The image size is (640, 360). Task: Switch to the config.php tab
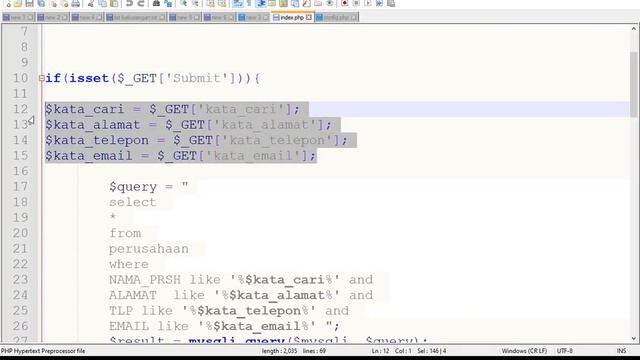(337, 18)
